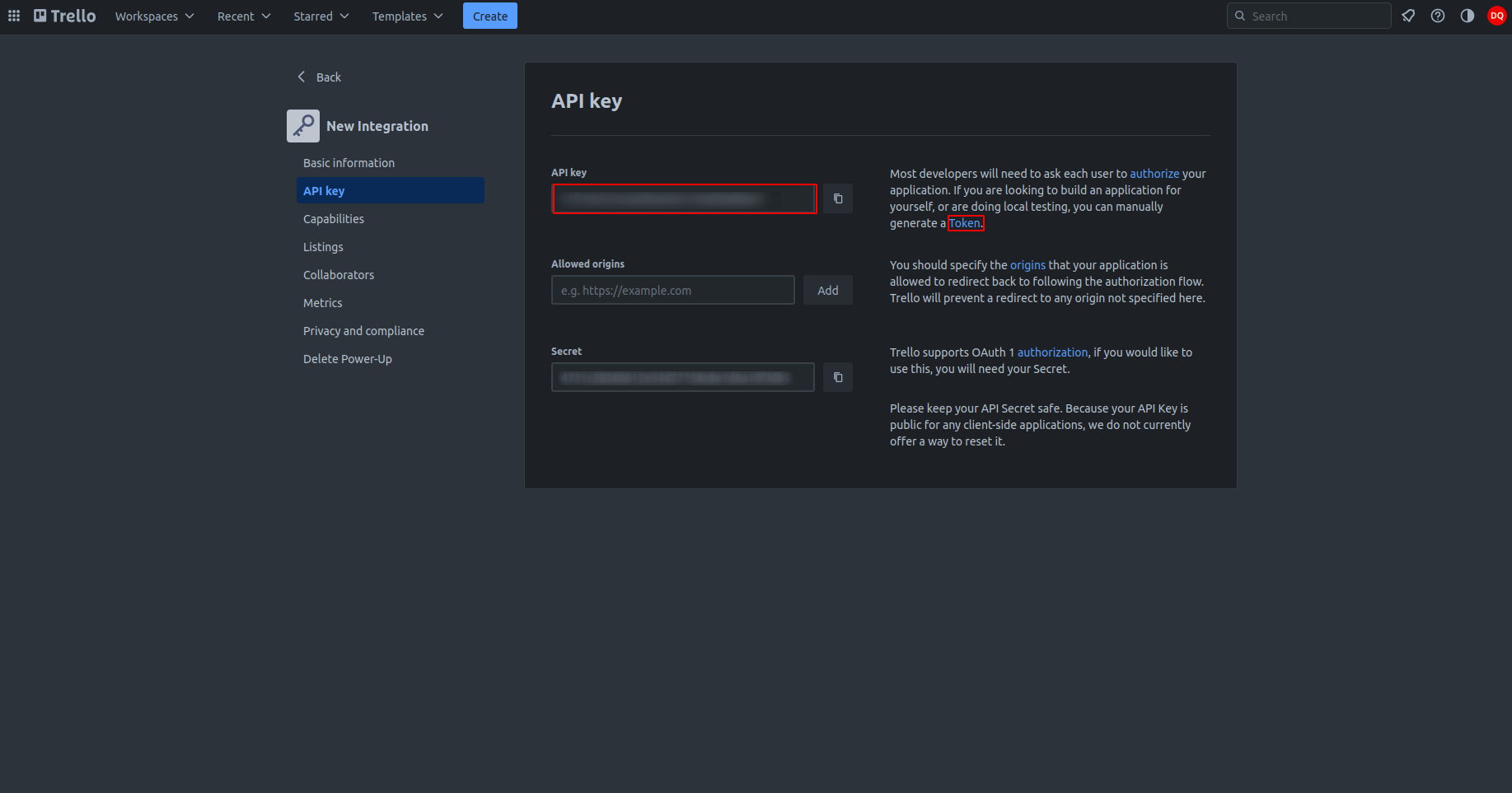The width and height of the screenshot is (1512, 793).
Task: Copy the API key with copy icon
Action: 838,198
